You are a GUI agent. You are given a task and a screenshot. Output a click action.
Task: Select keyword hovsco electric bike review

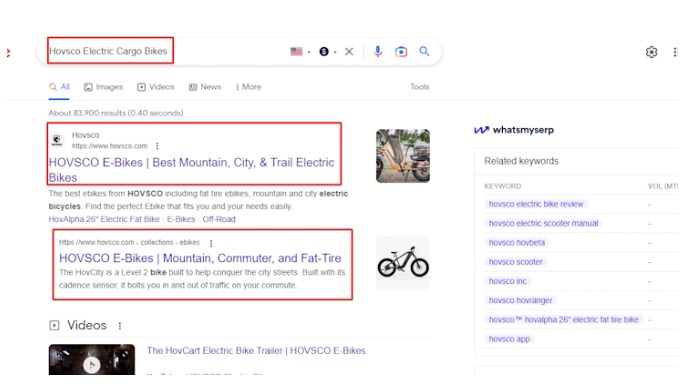click(536, 204)
